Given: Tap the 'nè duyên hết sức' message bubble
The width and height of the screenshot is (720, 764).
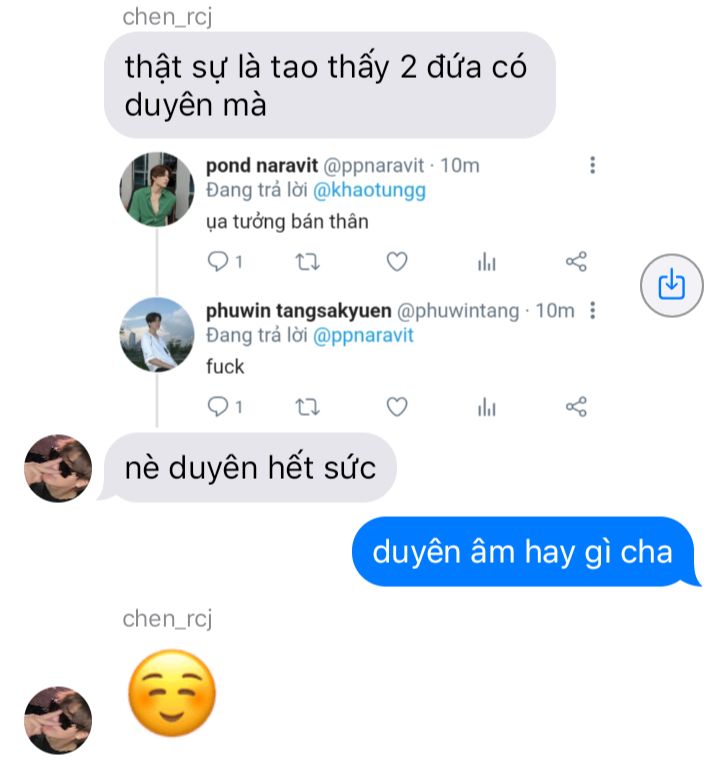Looking at the screenshot, I should click(x=248, y=468).
